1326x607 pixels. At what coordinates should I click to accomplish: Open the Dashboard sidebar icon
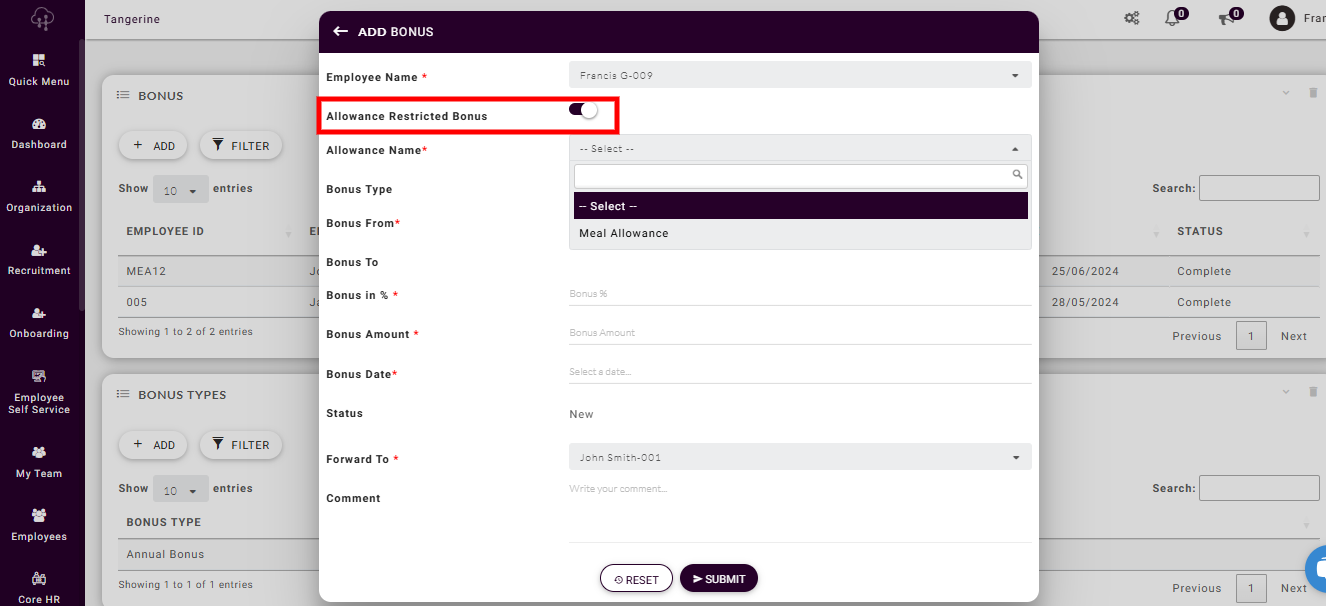coord(39,125)
